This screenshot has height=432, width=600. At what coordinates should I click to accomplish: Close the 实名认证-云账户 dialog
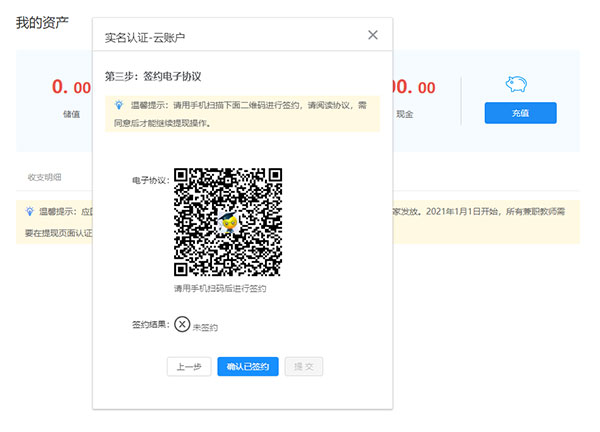(x=373, y=35)
